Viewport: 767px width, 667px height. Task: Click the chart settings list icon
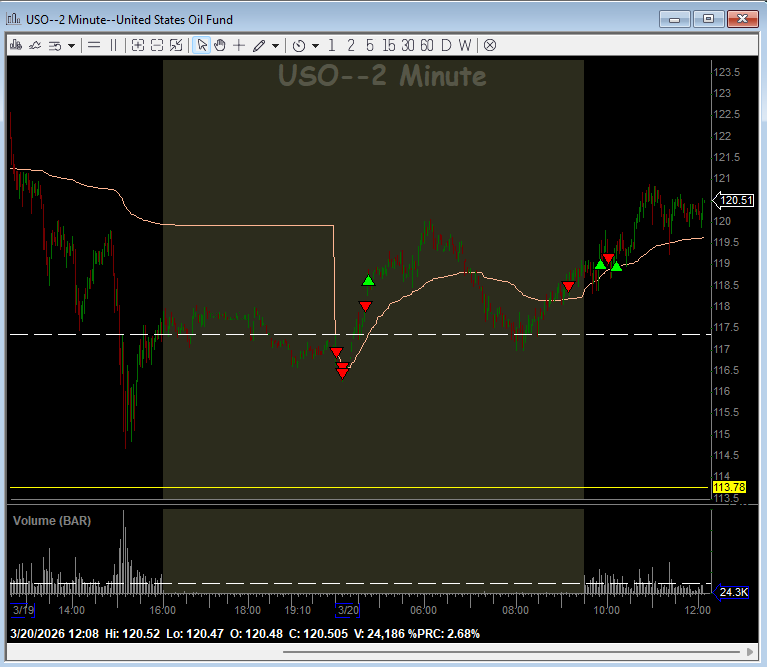[55, 45]
